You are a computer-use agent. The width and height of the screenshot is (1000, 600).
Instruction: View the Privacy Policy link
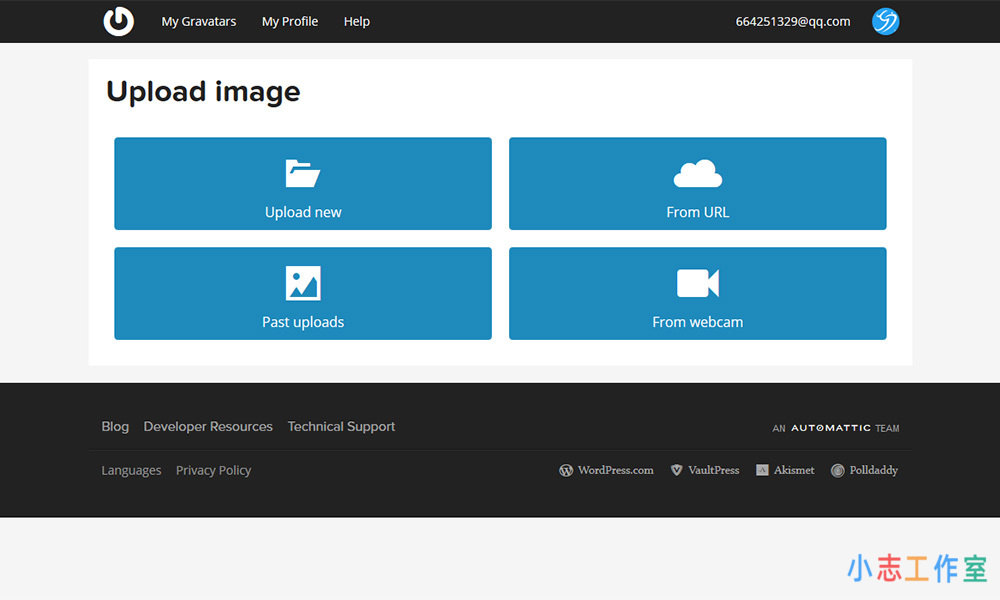coord(213,470)
